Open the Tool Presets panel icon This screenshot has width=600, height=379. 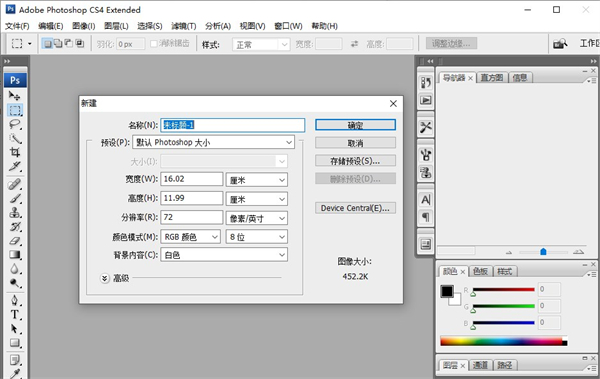[426, 127]
